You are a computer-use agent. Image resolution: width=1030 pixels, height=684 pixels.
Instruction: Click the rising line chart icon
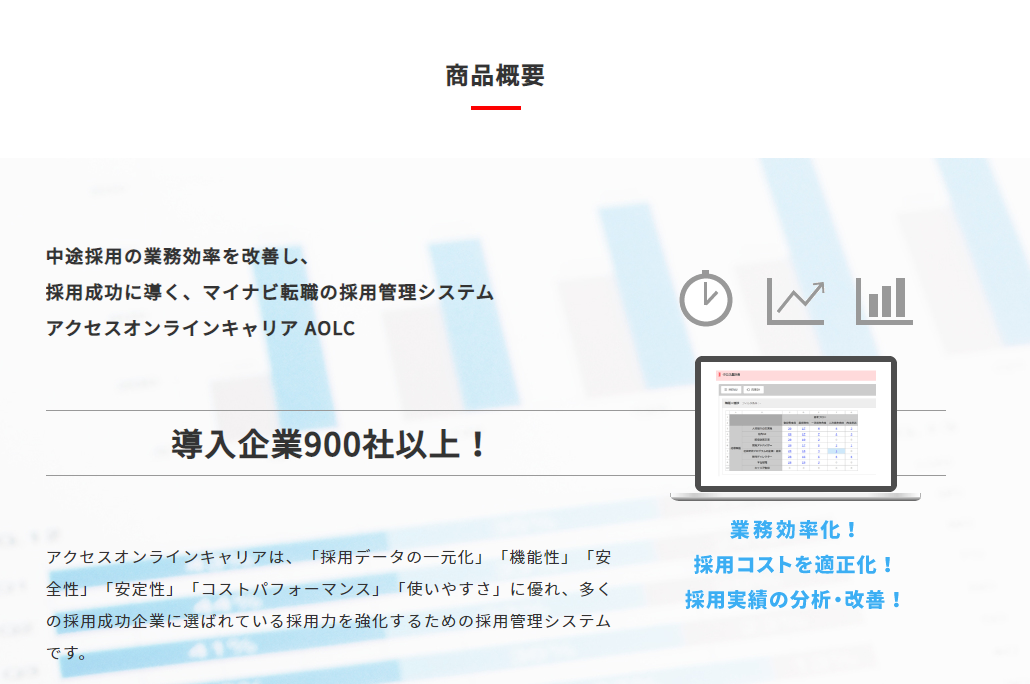[x=795, y=302]
